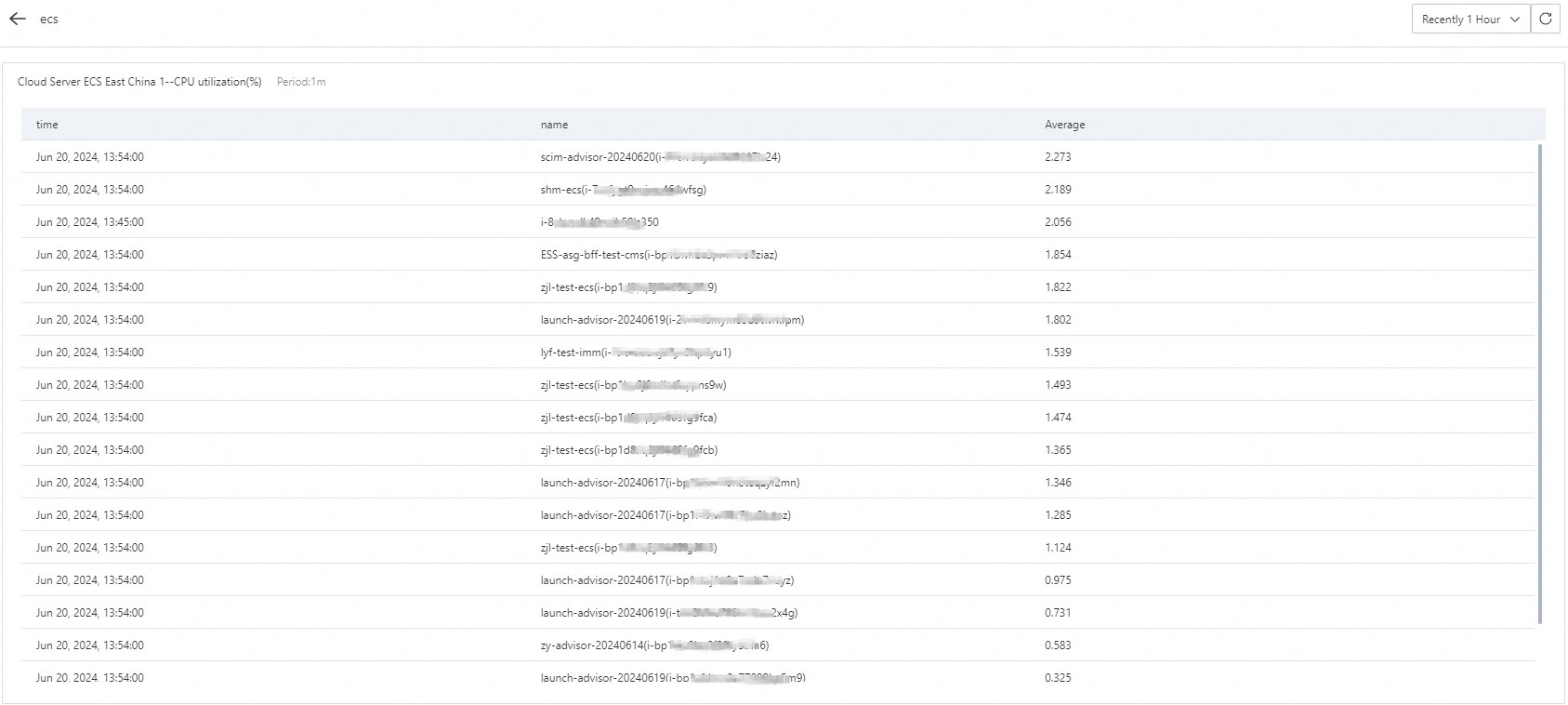Click the average value 1.539
1568x705 pixels.
pyautogui.click(x=1058, y=352)
